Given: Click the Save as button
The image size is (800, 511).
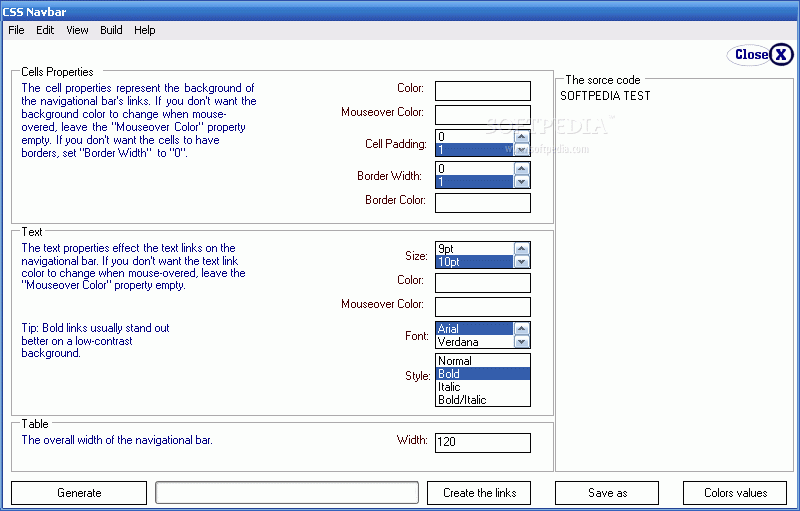Looking at the screenshot, I should tap(607, 493).
